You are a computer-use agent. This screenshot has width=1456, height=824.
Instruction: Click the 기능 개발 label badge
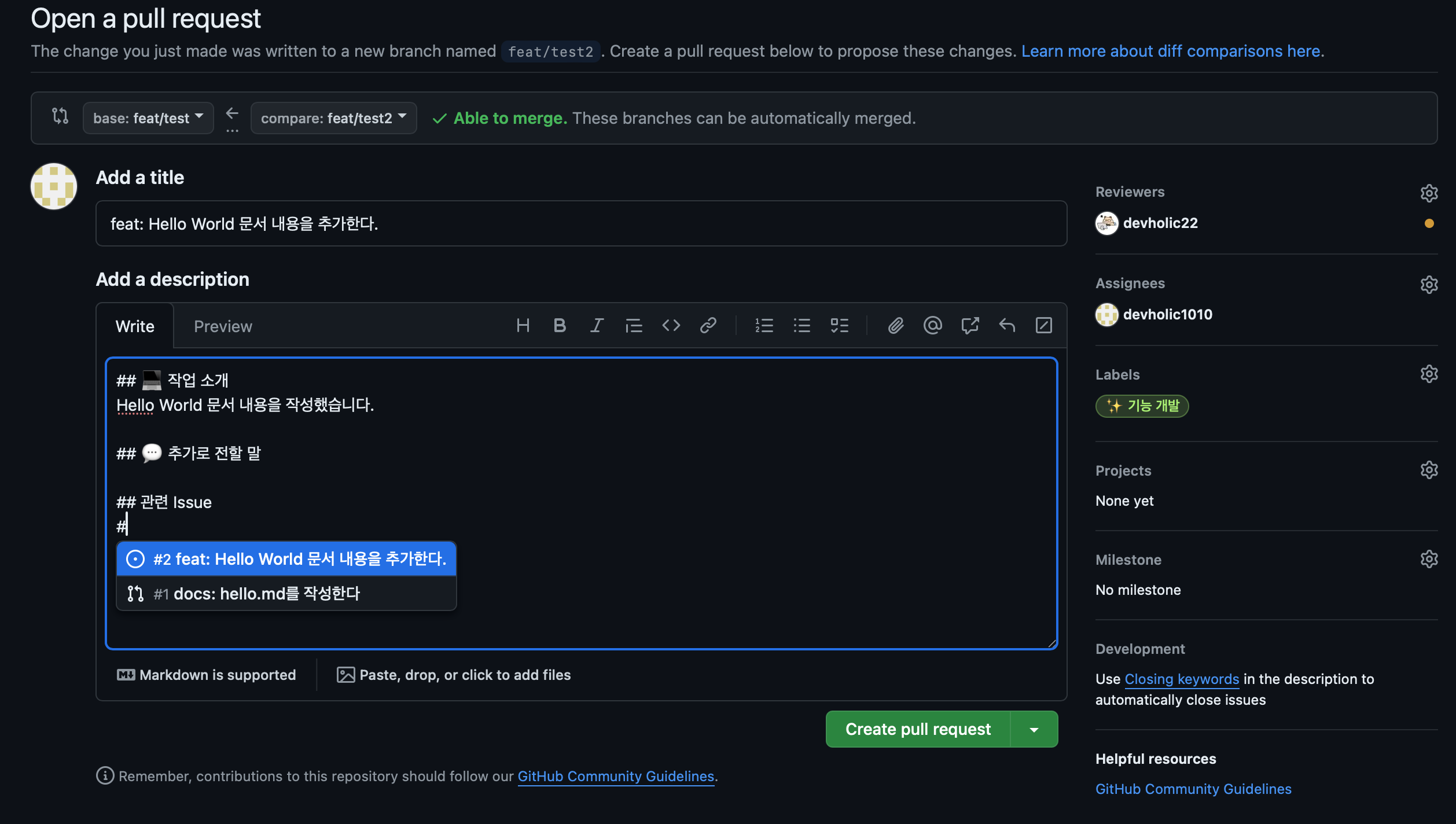pos(1142,406)
